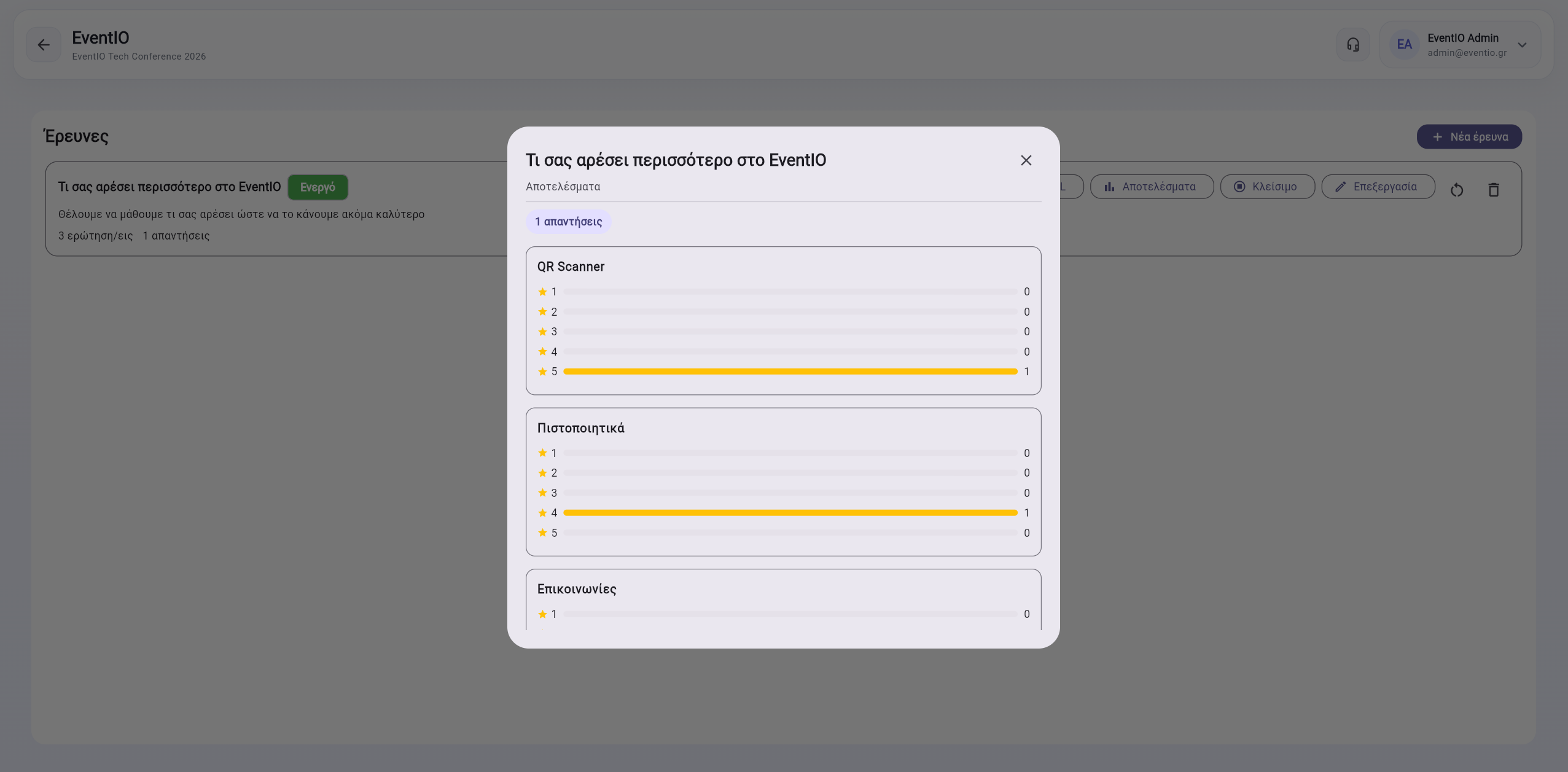Click the stop icon in Κλείσιμο button
Viewport: 1568px width, 772px height.
(x=1239, y=187)
